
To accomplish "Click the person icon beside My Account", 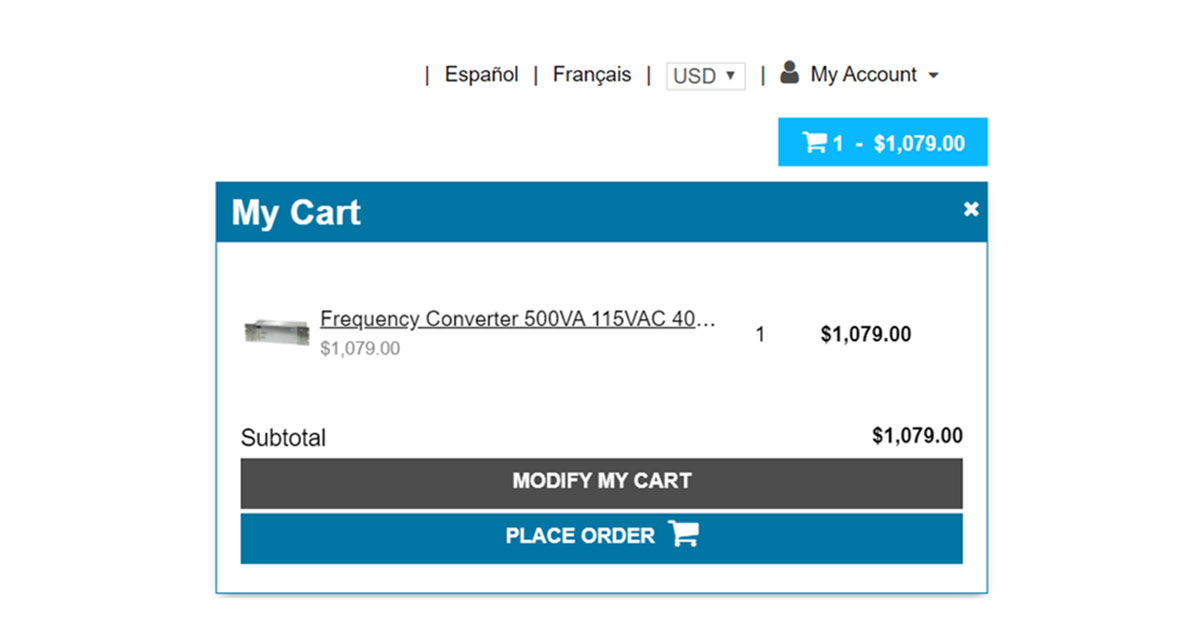I will point(789,73).
